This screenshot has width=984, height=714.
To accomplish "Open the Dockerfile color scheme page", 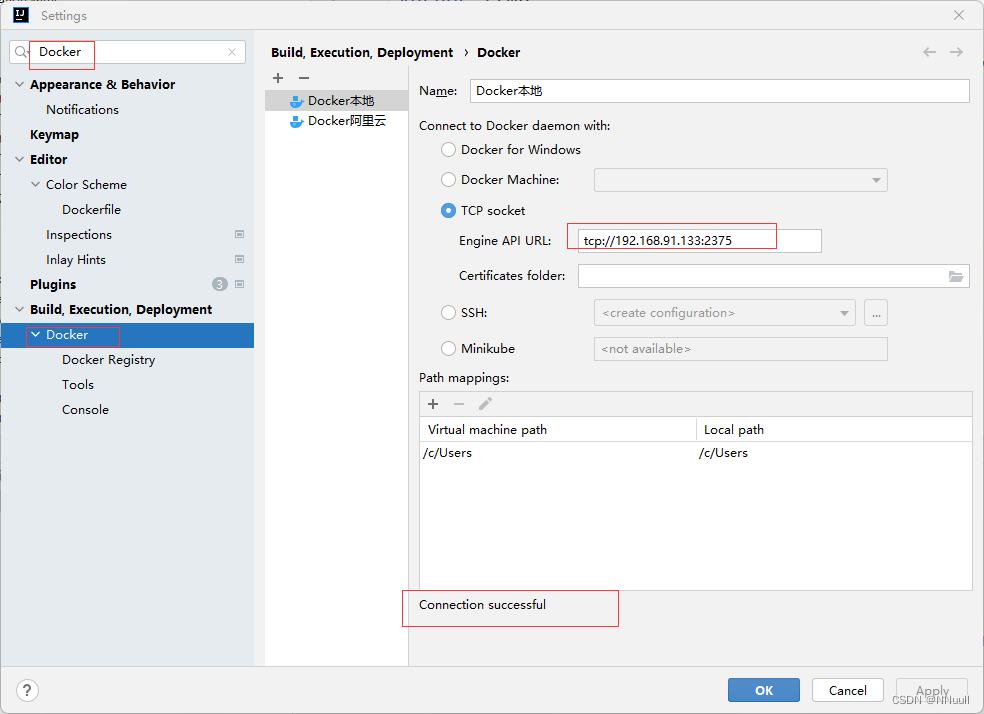I will tap(92, 210).
